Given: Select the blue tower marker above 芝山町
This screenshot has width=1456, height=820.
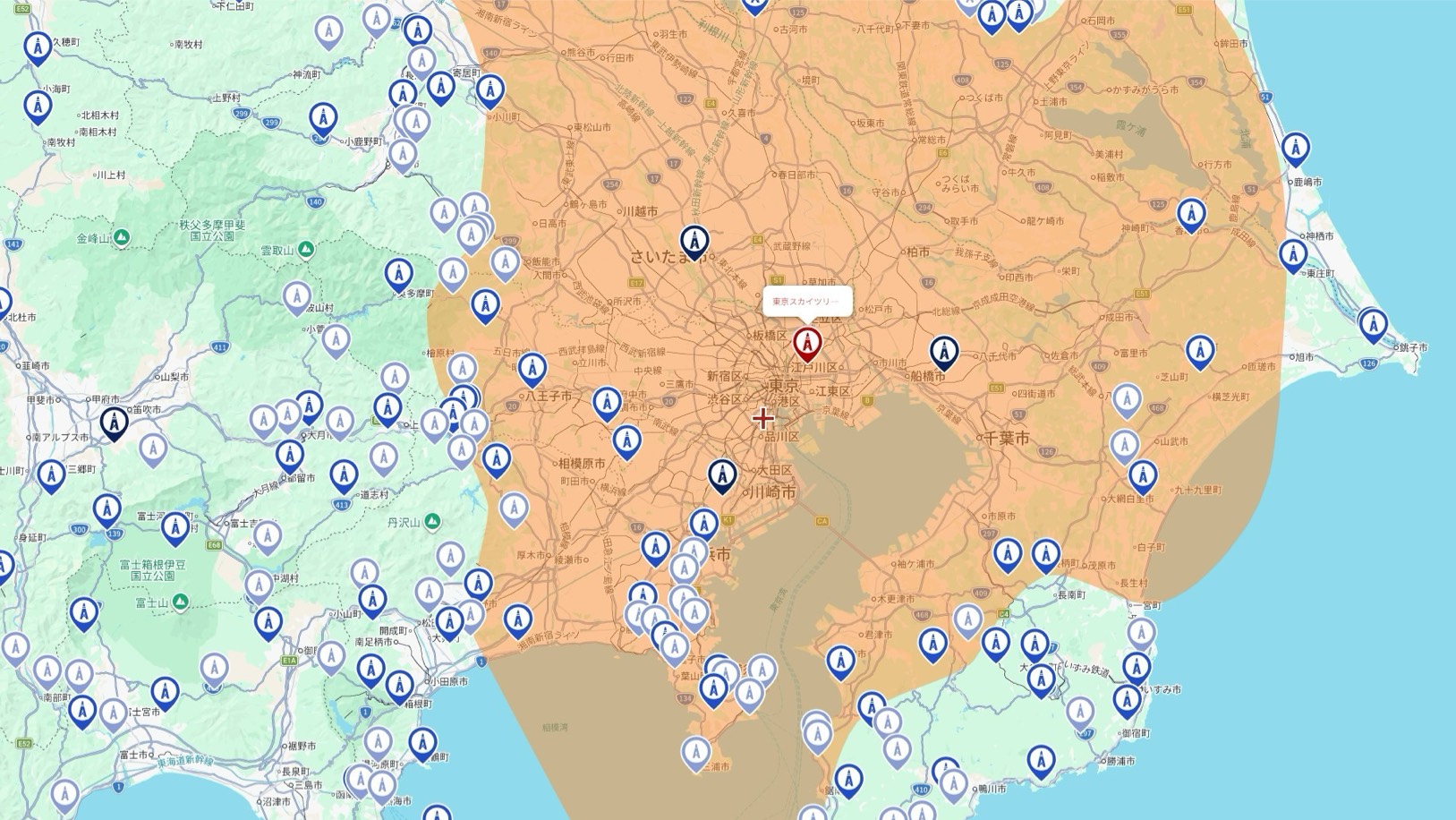Looking at the screenshot, I should coord(1200,352).
